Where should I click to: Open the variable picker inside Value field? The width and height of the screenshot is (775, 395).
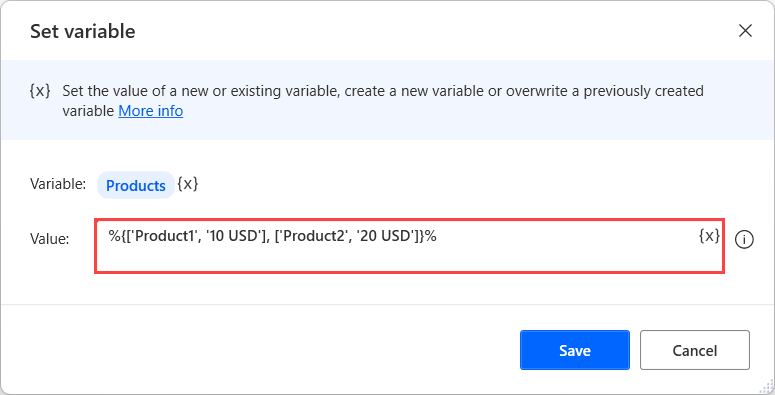(x=709, y=236)
